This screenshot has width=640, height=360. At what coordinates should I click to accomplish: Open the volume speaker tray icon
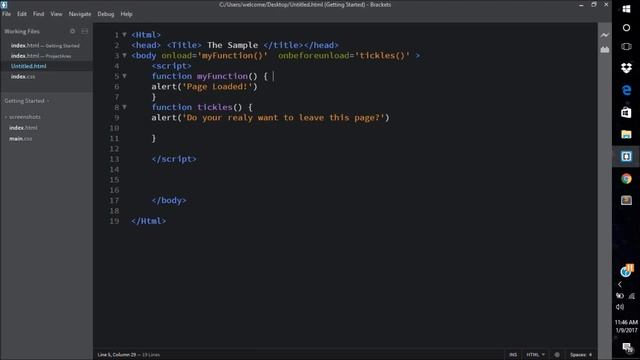pyautogui.click(x=620, y=307)
